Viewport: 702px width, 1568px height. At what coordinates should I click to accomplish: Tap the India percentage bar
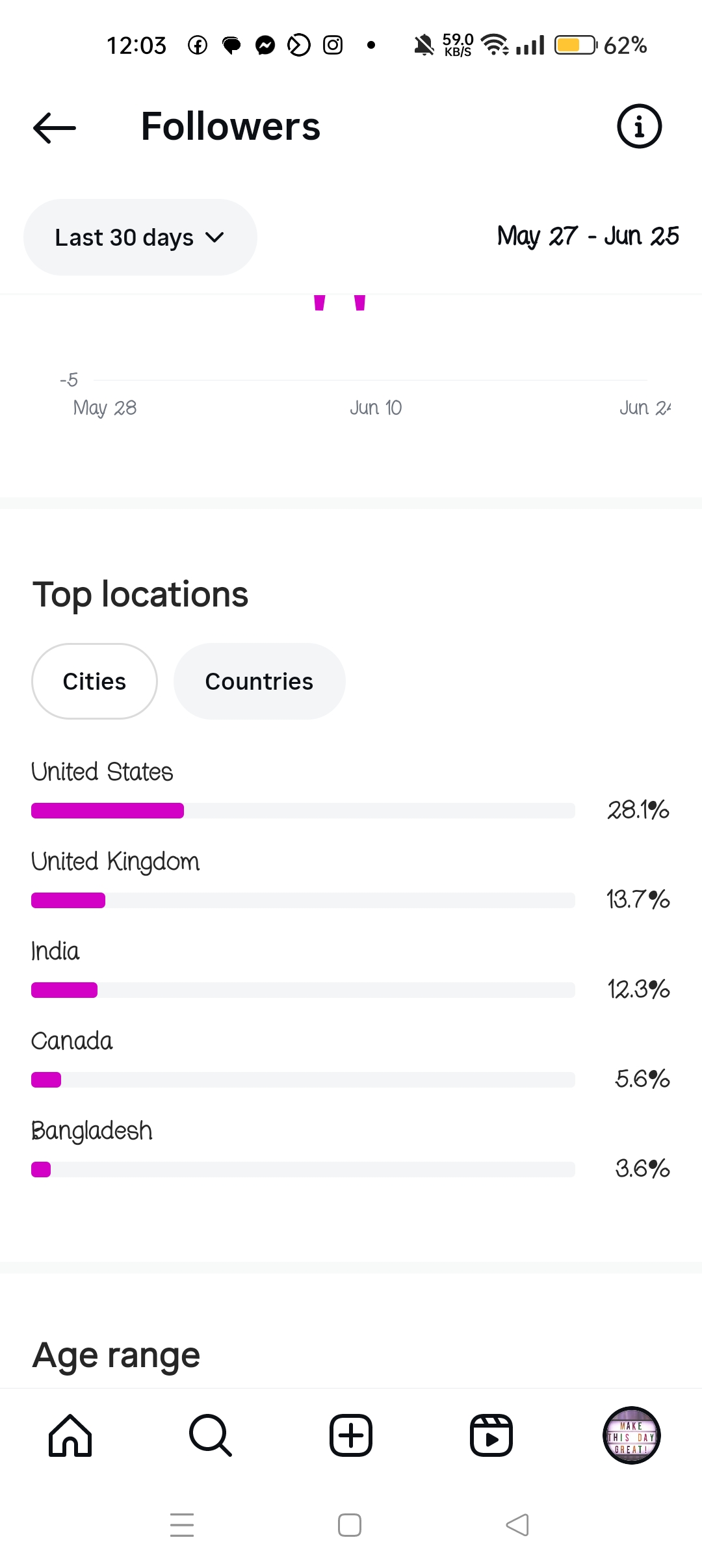tap(303, 990)
